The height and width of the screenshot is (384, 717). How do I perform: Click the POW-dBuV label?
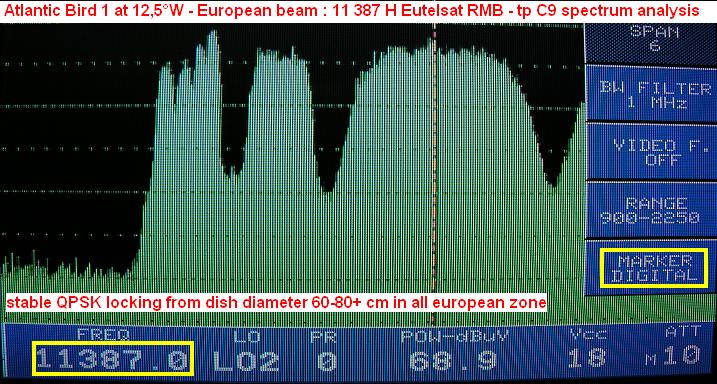pos(455,336)
